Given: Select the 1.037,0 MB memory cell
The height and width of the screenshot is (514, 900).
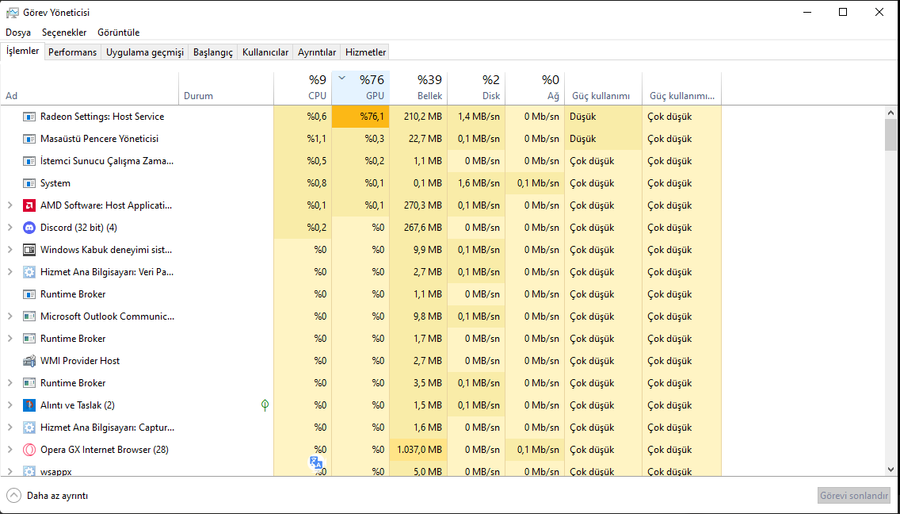Looking at the screenshot, I should 418,450.
